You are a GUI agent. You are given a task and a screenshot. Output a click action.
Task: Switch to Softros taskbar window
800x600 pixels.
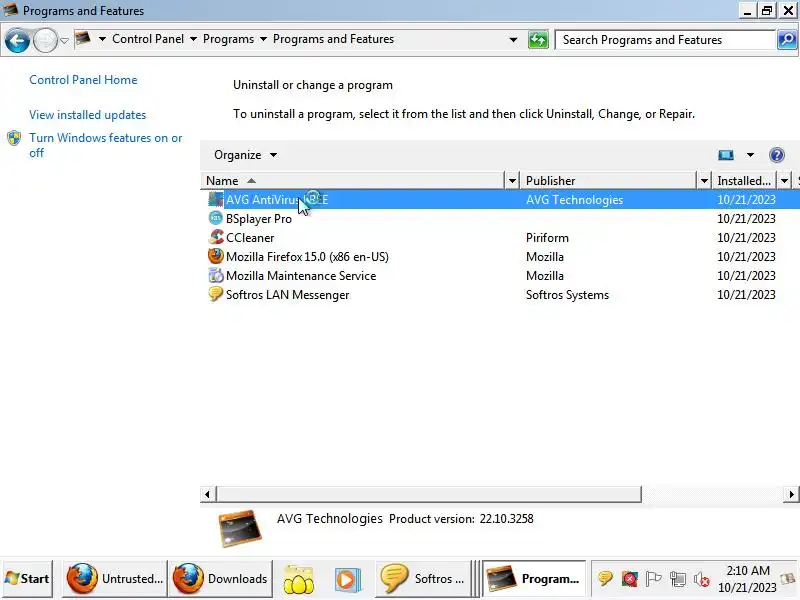[422, 579]
